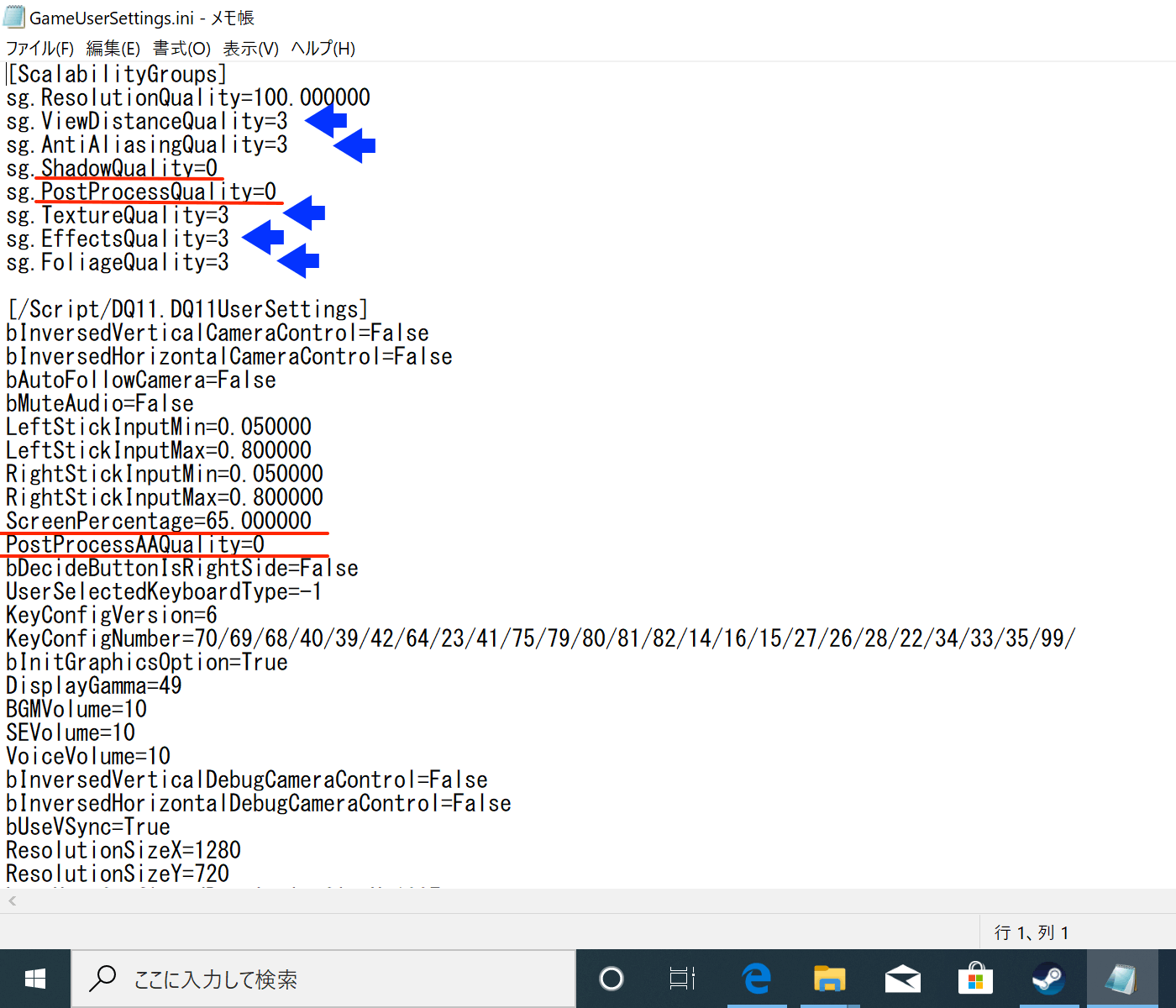Click the Windows Start button
Screen dimensions: 1176x1008
pos(35,979)
